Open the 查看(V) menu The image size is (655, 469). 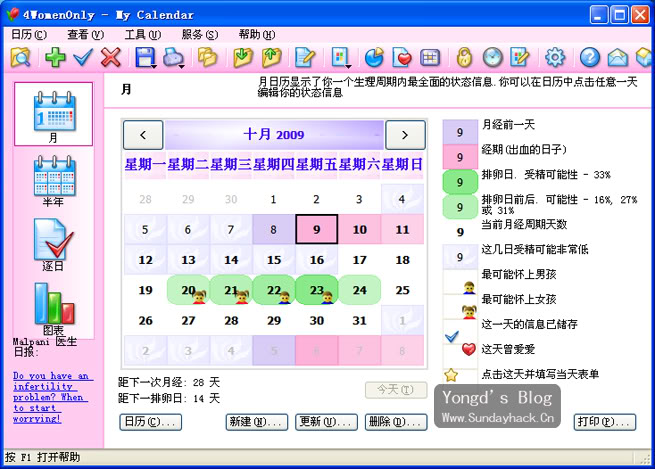coord(85,34)
